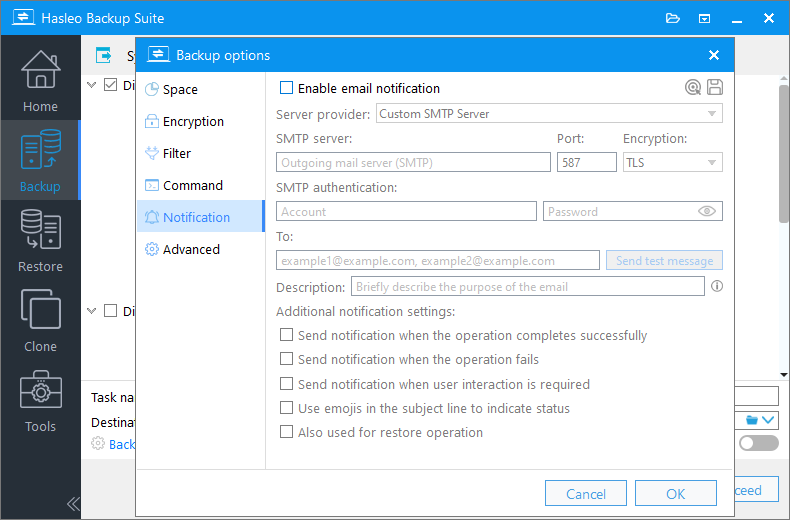Close the Backup options dialog
This screenshot has height=520, width=790.
pyautogui.click(x=713, y=55)
